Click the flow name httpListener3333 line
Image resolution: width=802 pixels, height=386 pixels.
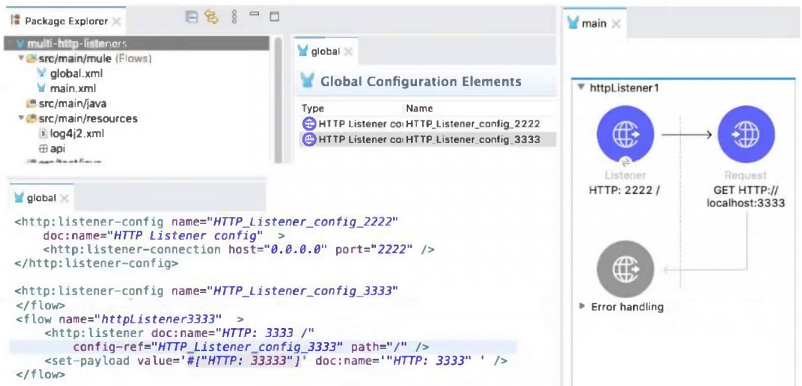(x=130, y=319)
